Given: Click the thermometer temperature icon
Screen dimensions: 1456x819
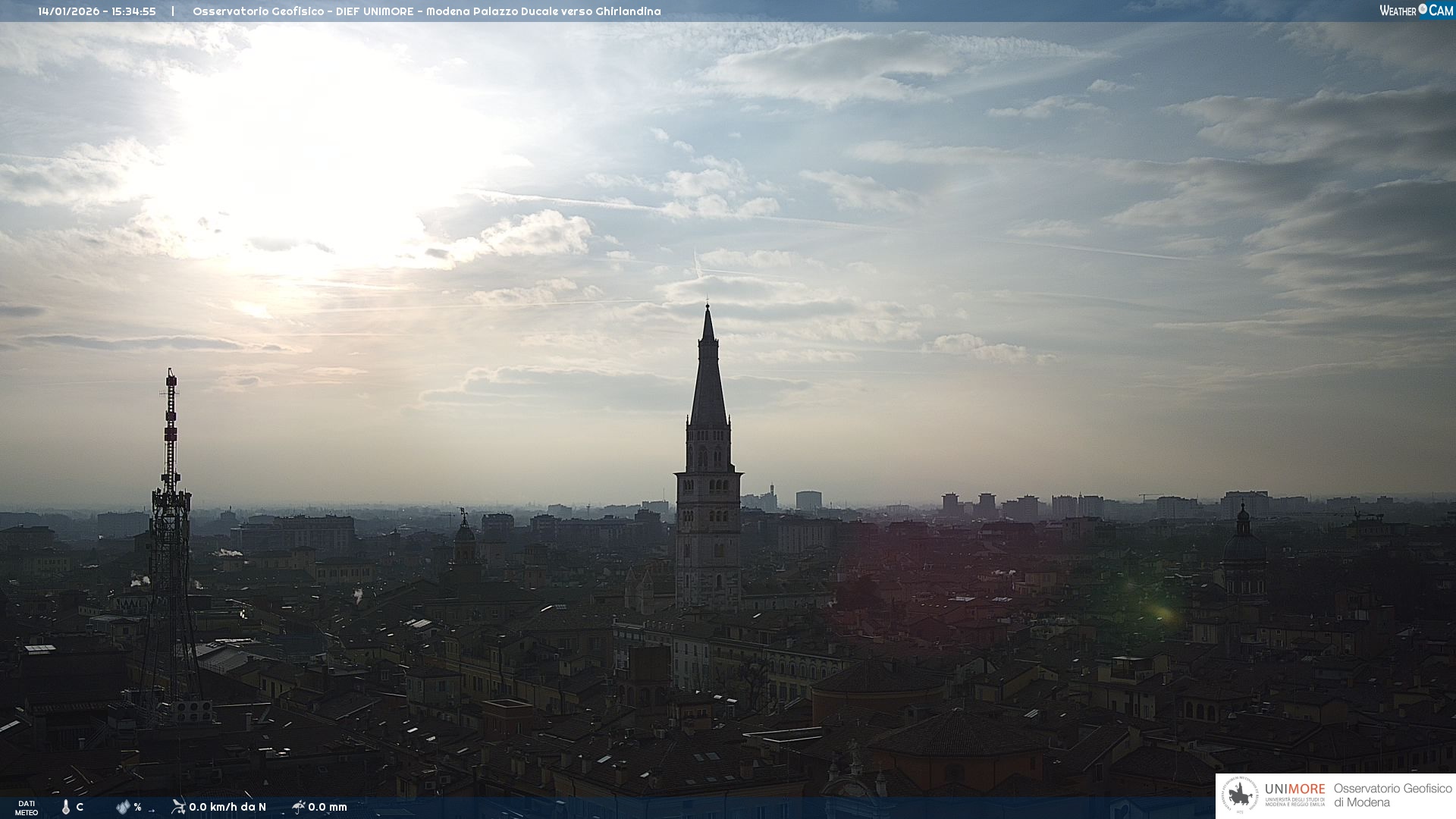Looking at the screenshot, I should (x=66, y=807).
